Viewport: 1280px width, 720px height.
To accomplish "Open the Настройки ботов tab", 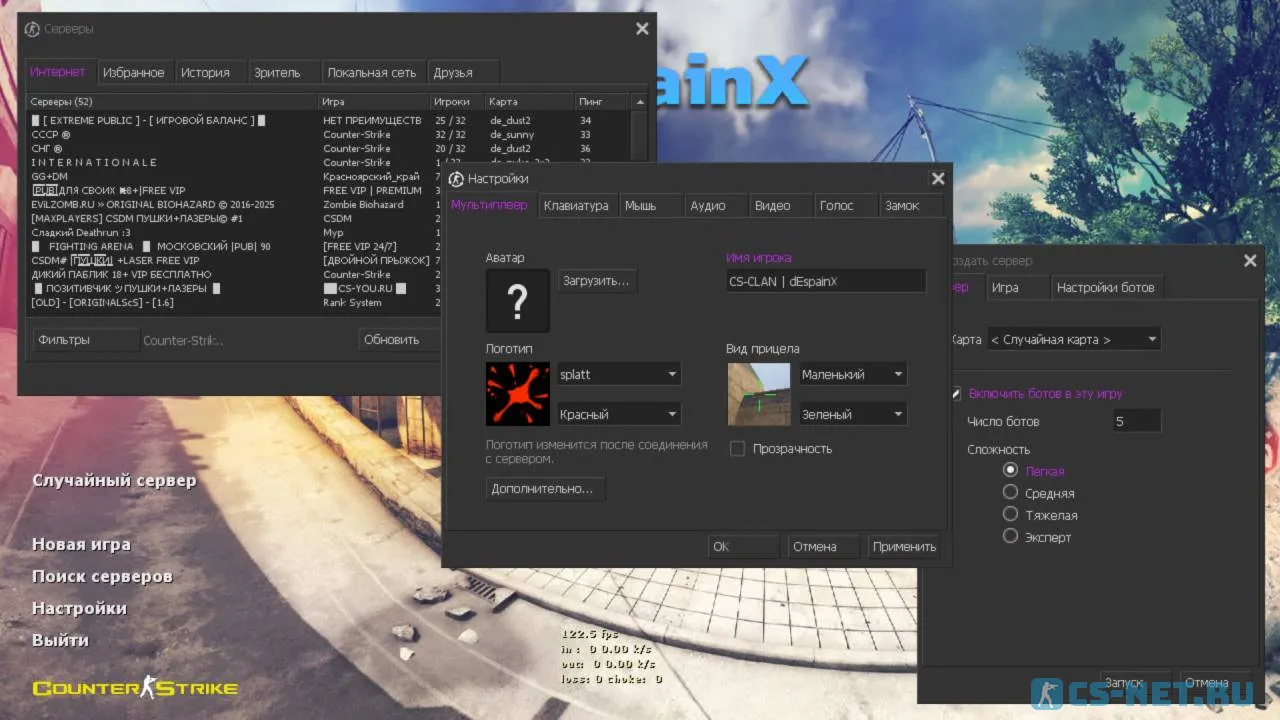I will click(1106, 287).
